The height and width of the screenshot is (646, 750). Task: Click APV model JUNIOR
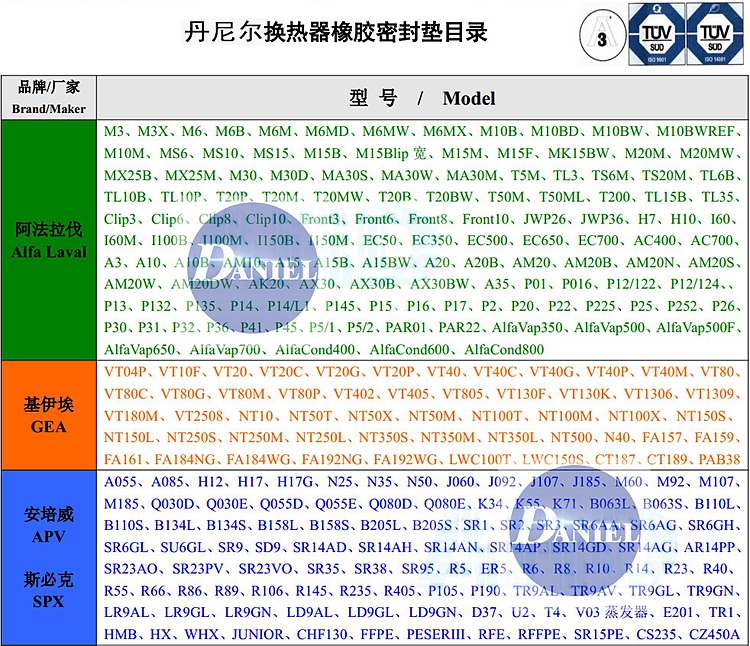click(x=257, y=635)
